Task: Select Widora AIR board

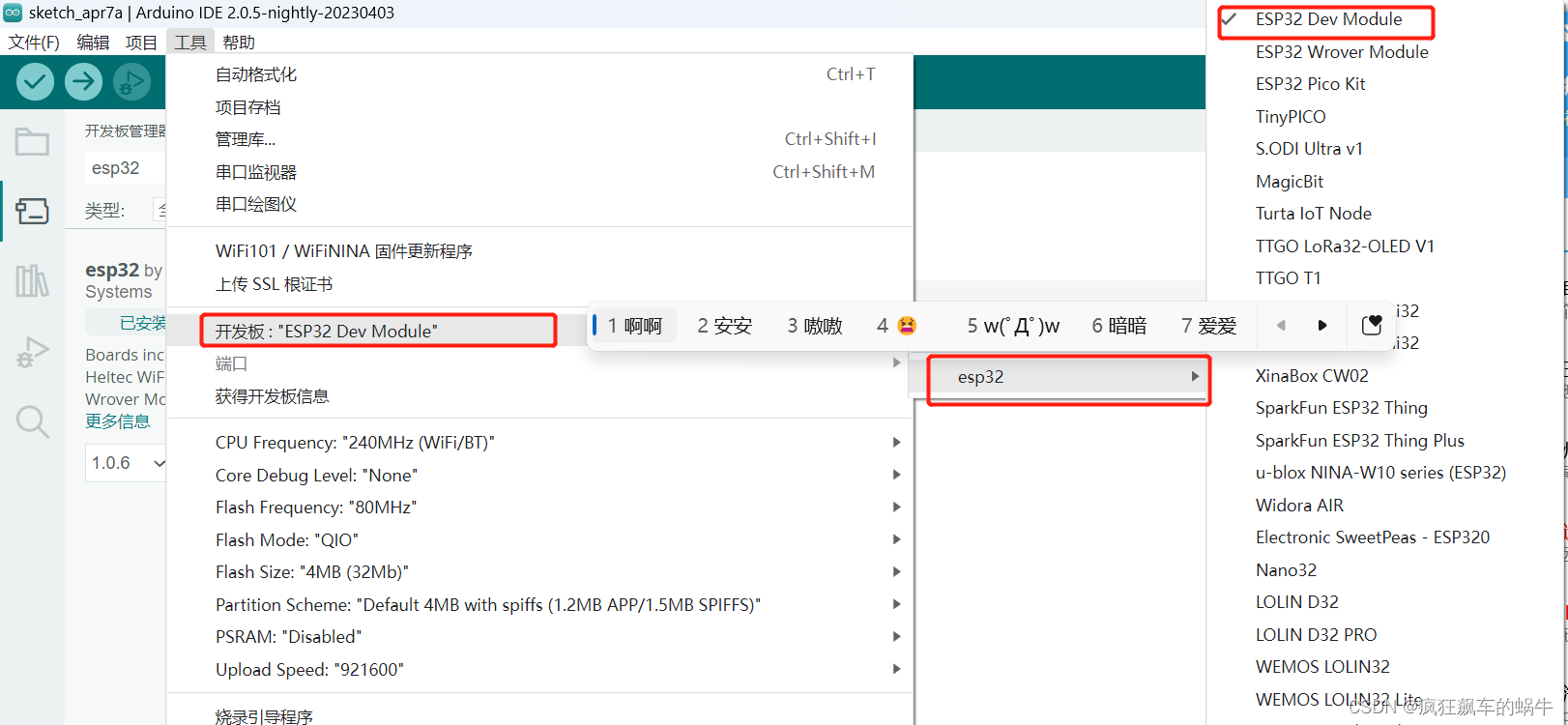Action: pyautogui.click(x=1299, y=506)
